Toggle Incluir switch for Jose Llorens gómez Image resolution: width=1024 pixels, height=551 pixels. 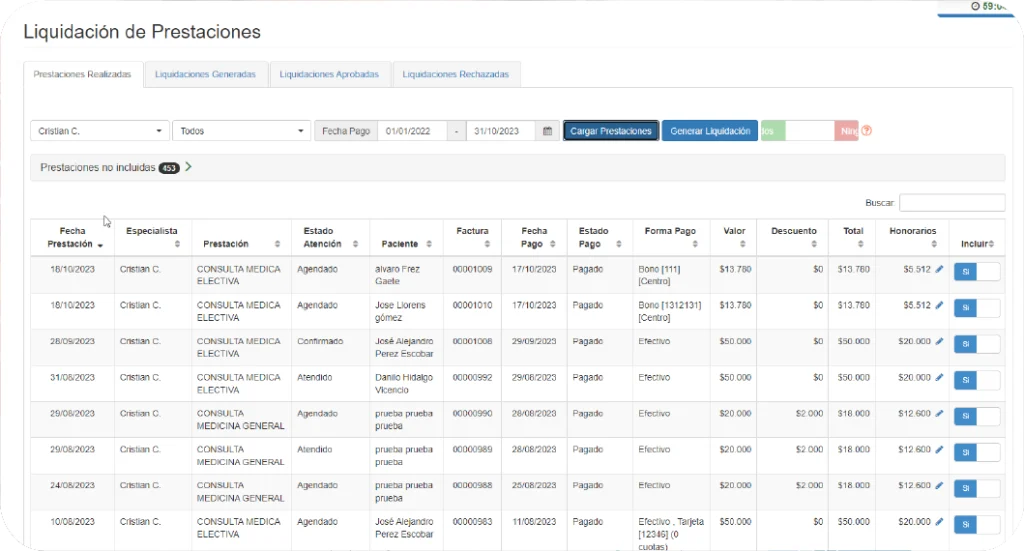pos(976,308)
